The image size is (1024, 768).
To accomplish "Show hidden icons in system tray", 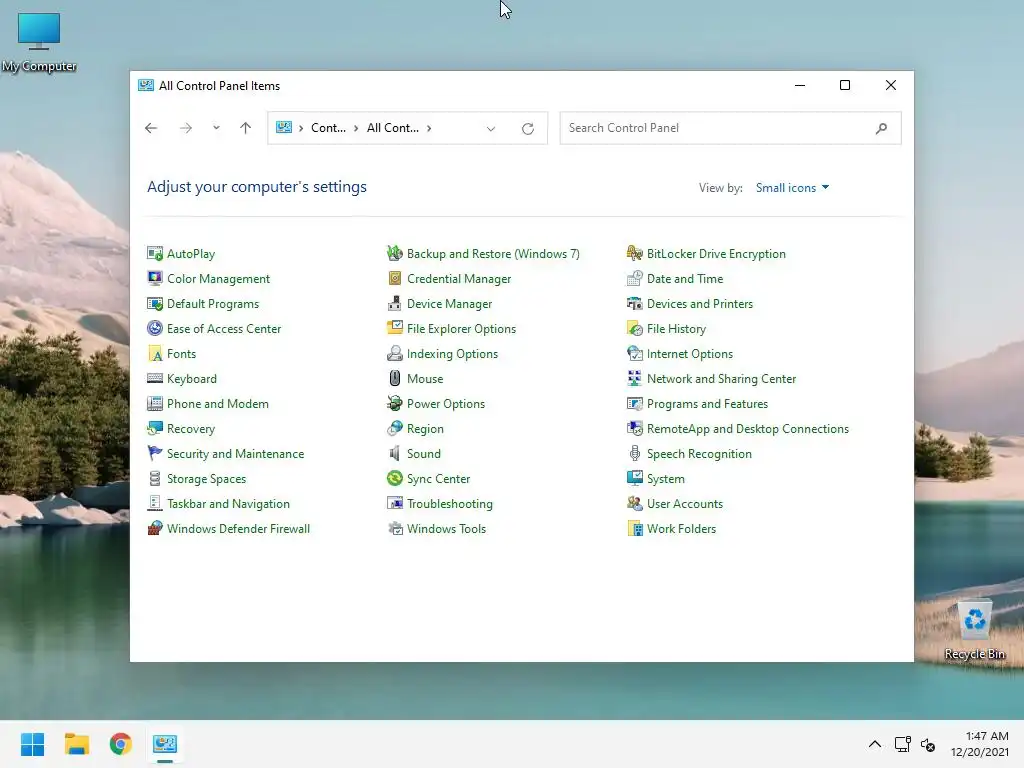I will tap(874, 744).
